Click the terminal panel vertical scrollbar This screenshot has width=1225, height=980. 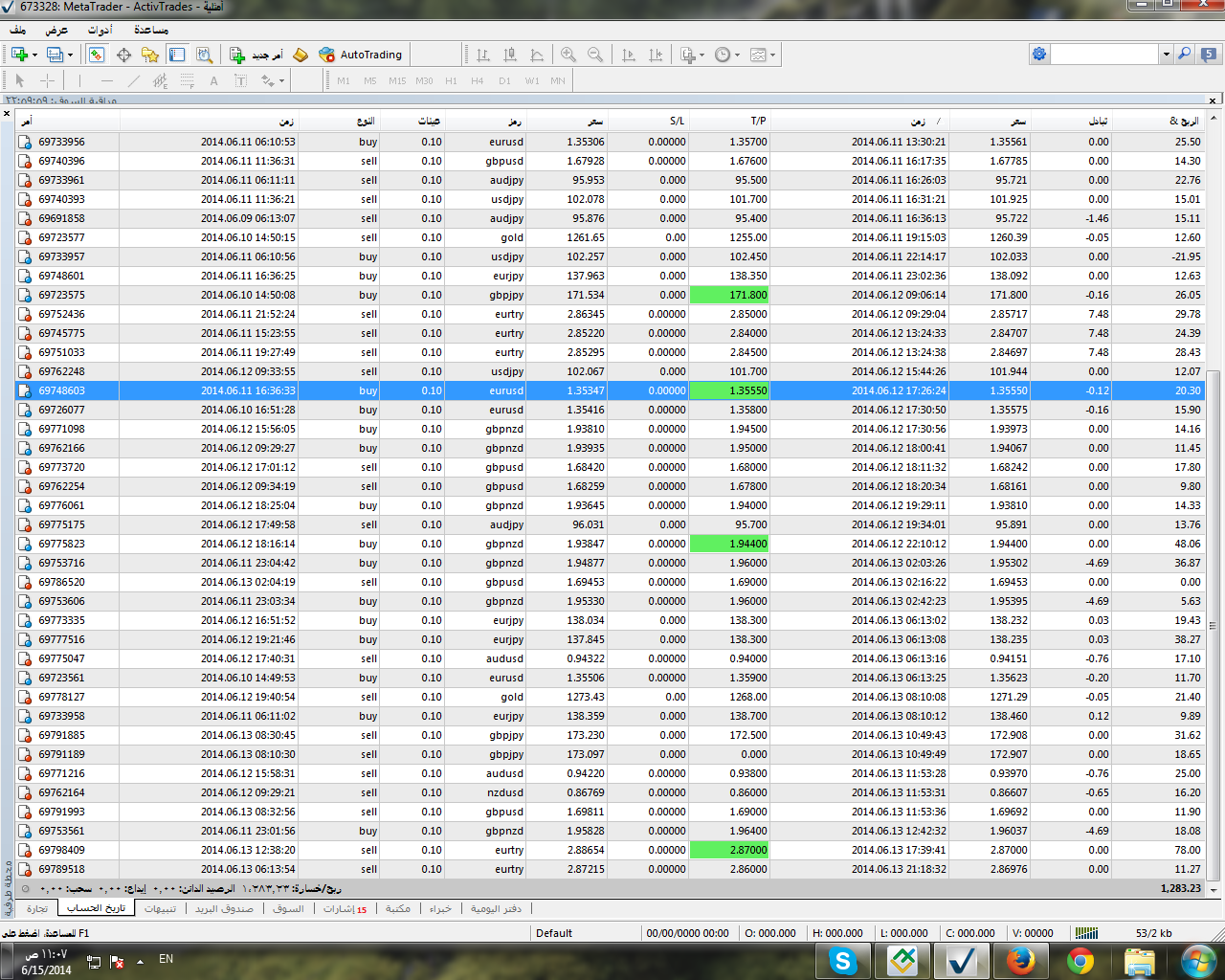click(1213, 625)
